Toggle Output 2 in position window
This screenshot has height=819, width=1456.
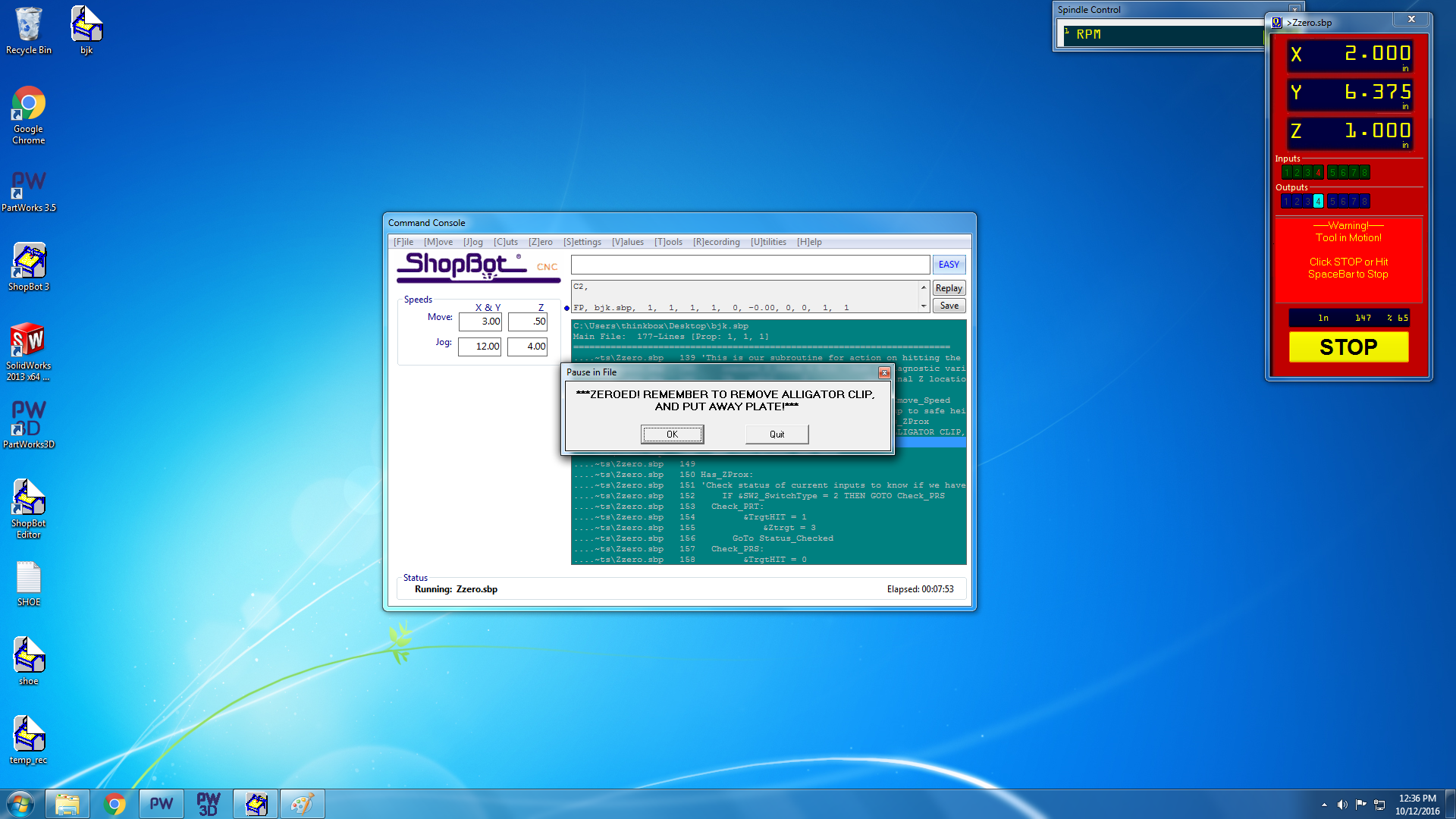(x=1297, y=202)
